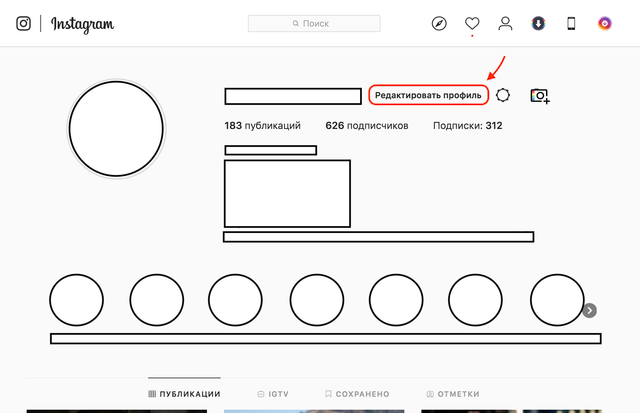
Task: Click the profile person icon in header
Action: click(506, 23)
